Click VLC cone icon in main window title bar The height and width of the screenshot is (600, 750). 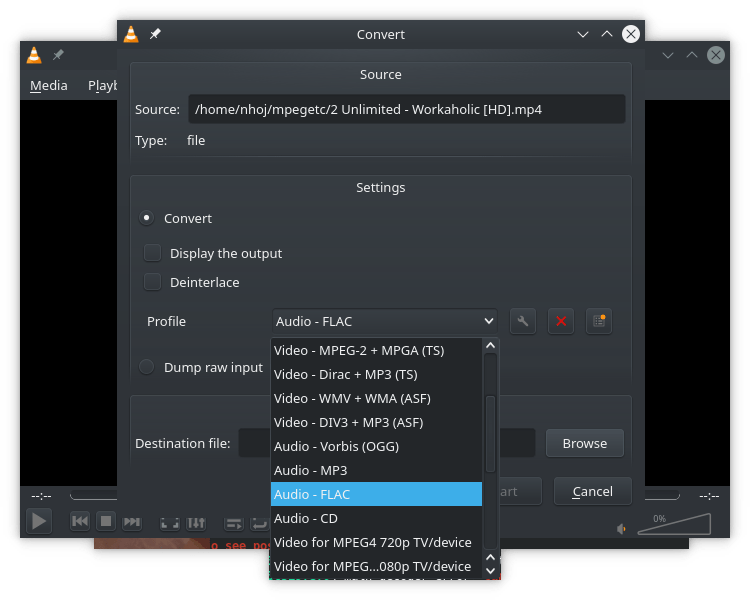coord(34,55)
